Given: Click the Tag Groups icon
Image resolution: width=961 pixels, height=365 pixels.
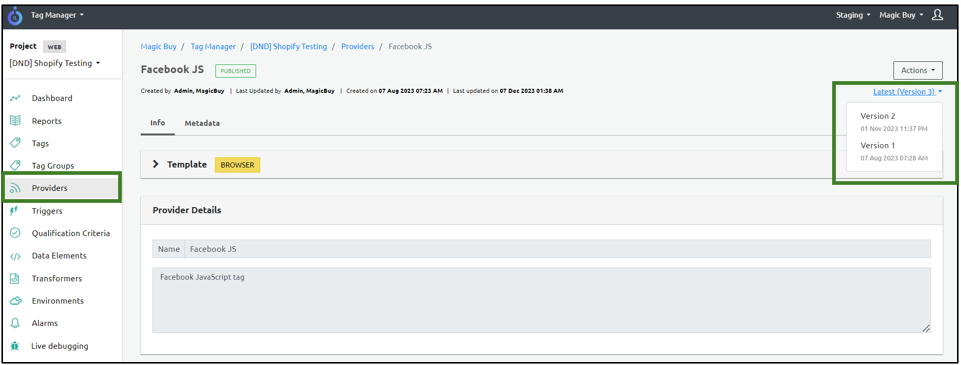Looking at the screenshot, I should click(15, 165).
